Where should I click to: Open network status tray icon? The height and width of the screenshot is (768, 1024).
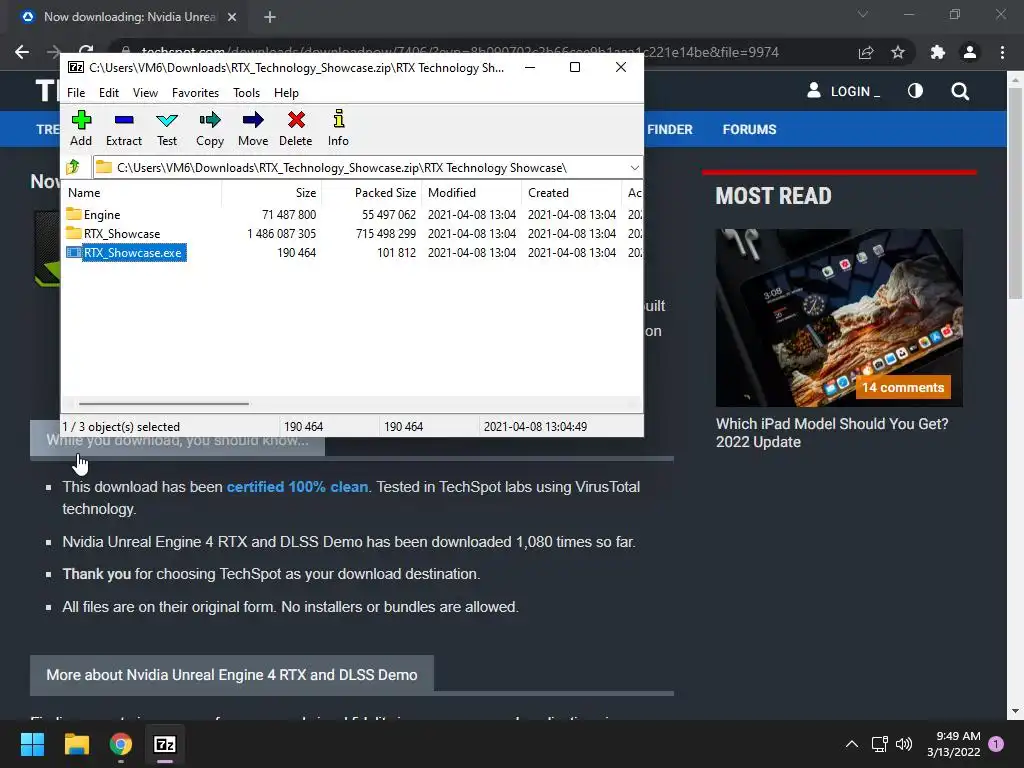[879, 744]
